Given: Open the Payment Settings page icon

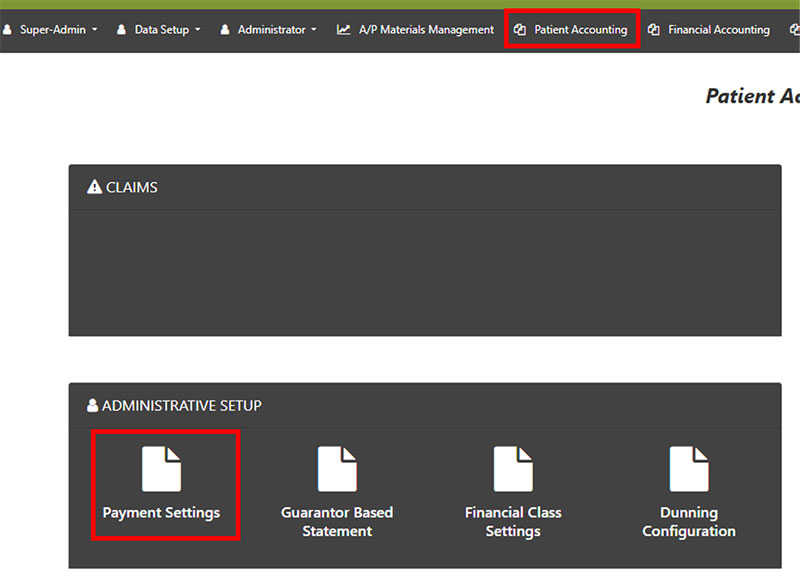Looking at the screenshot, I should click(x=161, y=469).
